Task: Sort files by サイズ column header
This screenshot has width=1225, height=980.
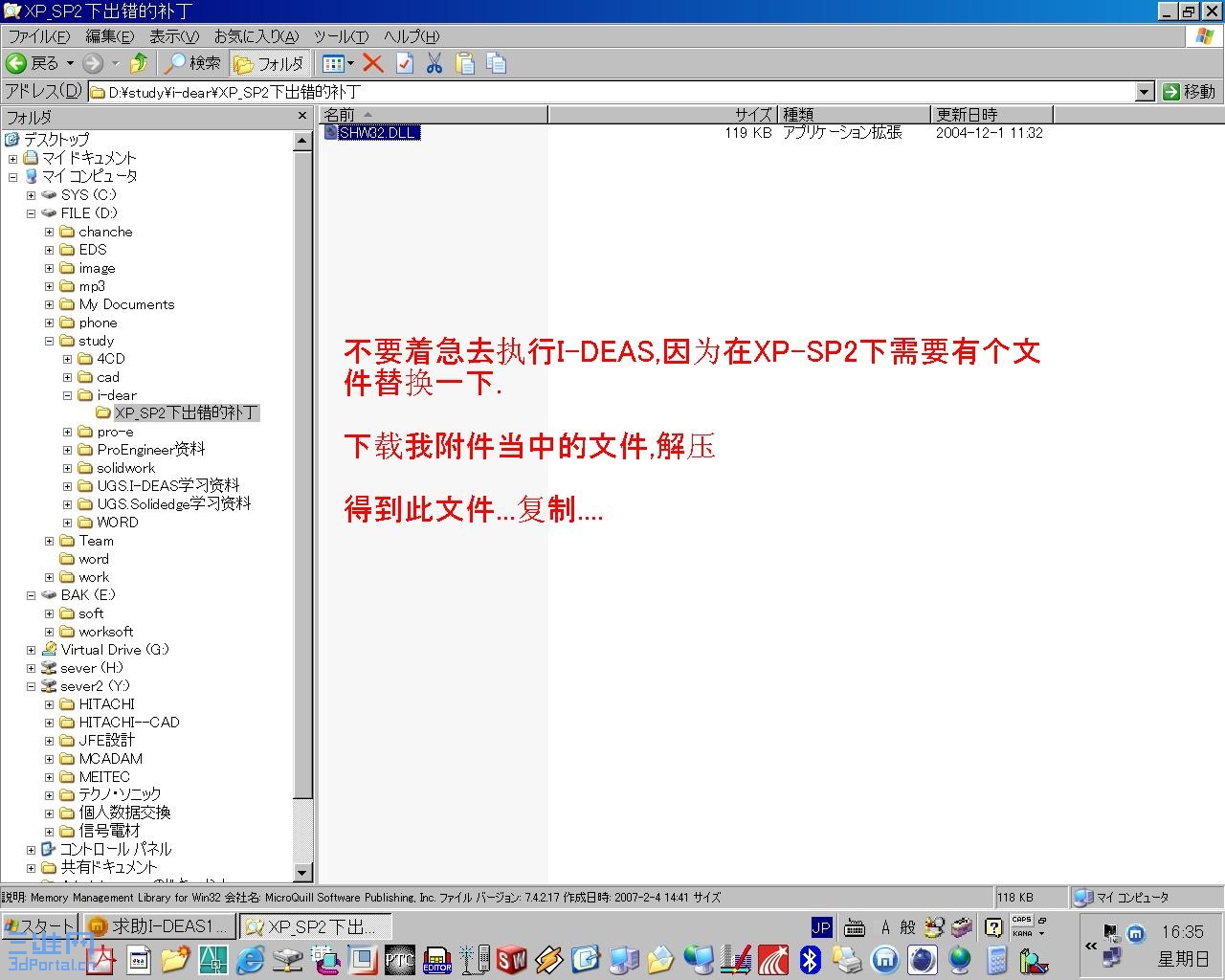Action: tap(662, 115)
